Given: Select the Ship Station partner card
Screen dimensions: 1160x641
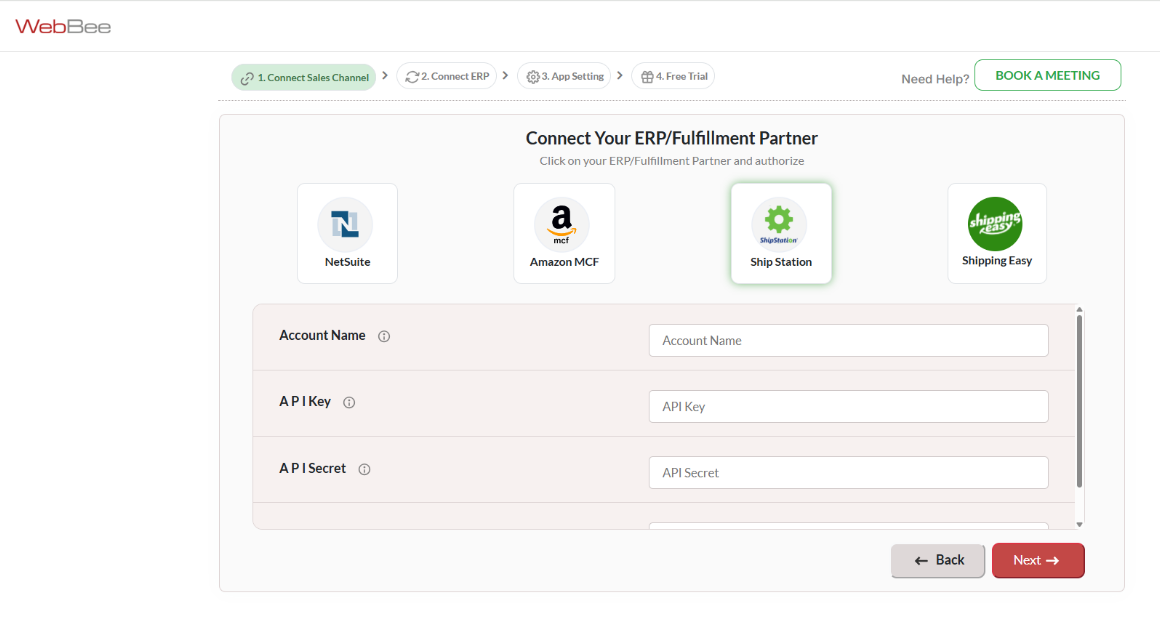Looking at the screenshot, I should click(781, 233).
